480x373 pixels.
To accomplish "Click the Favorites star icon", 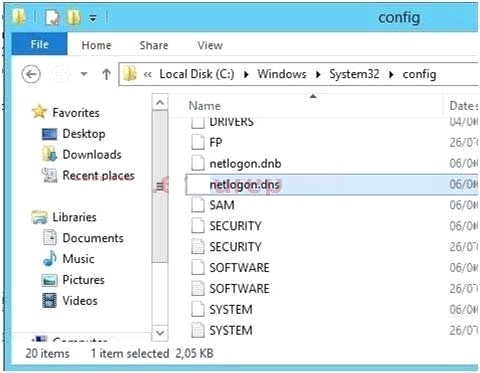I will [x=39, y=112].
